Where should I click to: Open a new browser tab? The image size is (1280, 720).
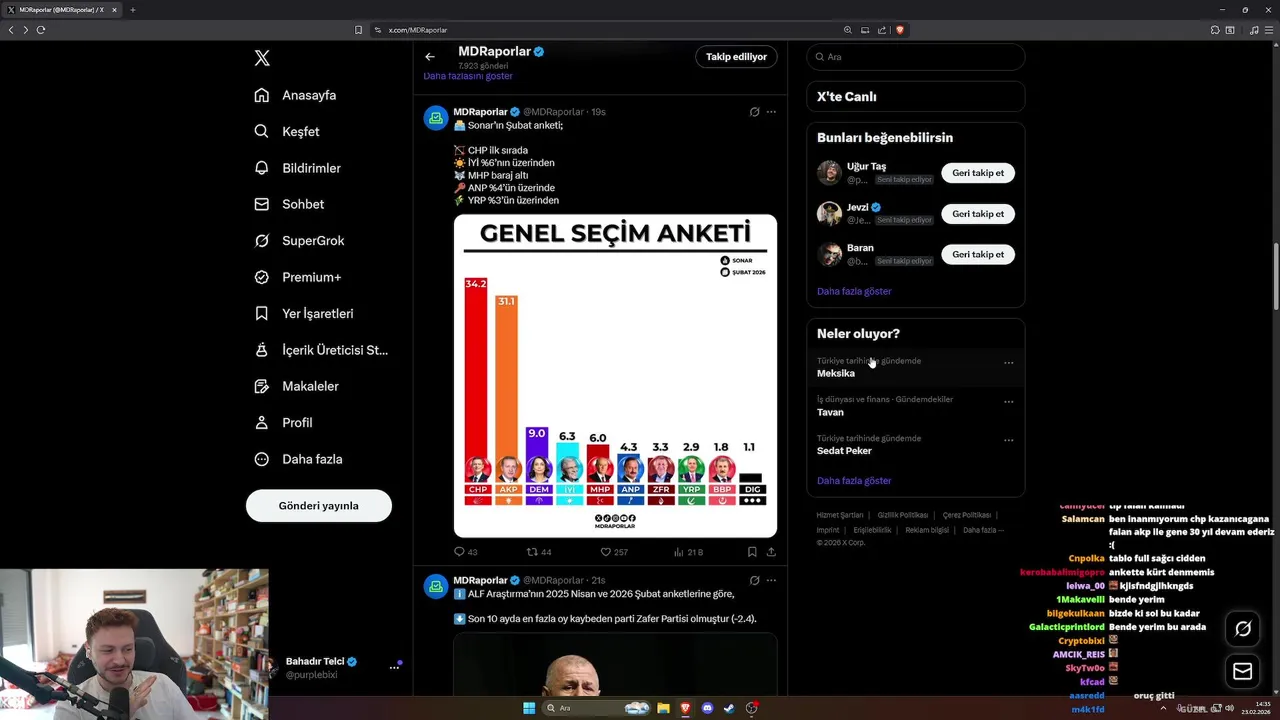(132, 10)
